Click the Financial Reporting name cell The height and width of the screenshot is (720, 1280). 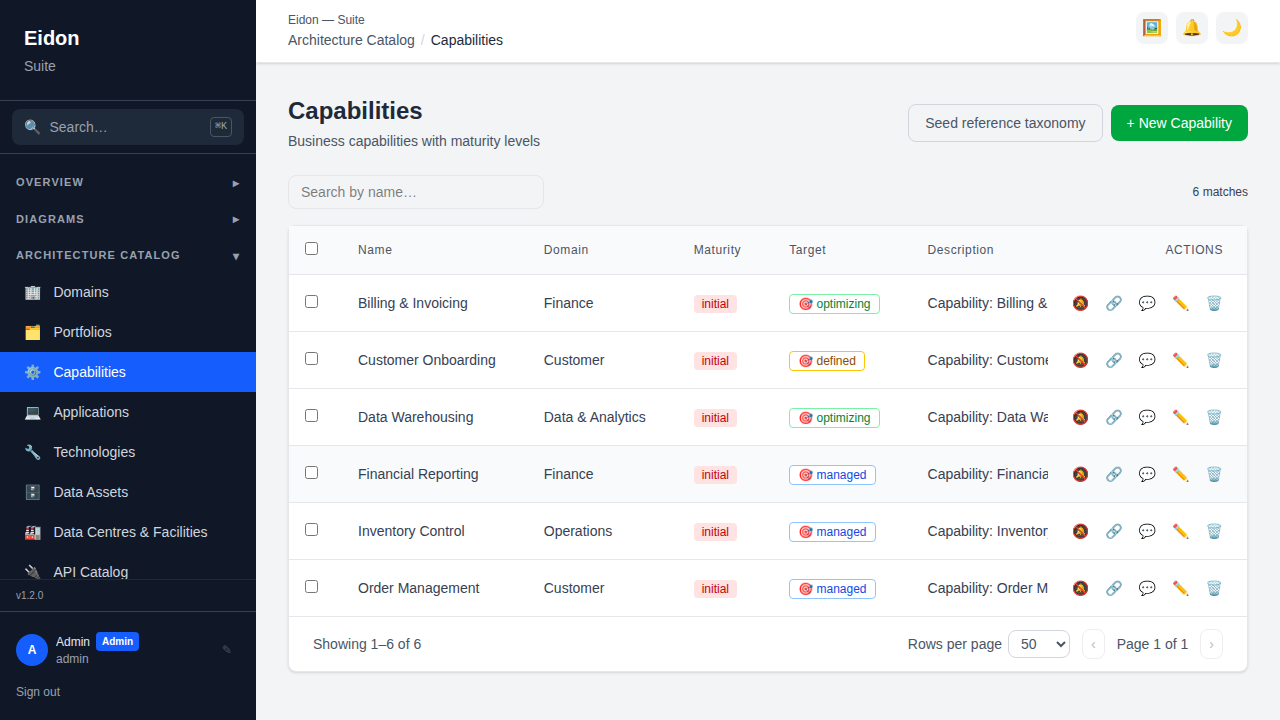pyautogui.click(x=418, y=474)
